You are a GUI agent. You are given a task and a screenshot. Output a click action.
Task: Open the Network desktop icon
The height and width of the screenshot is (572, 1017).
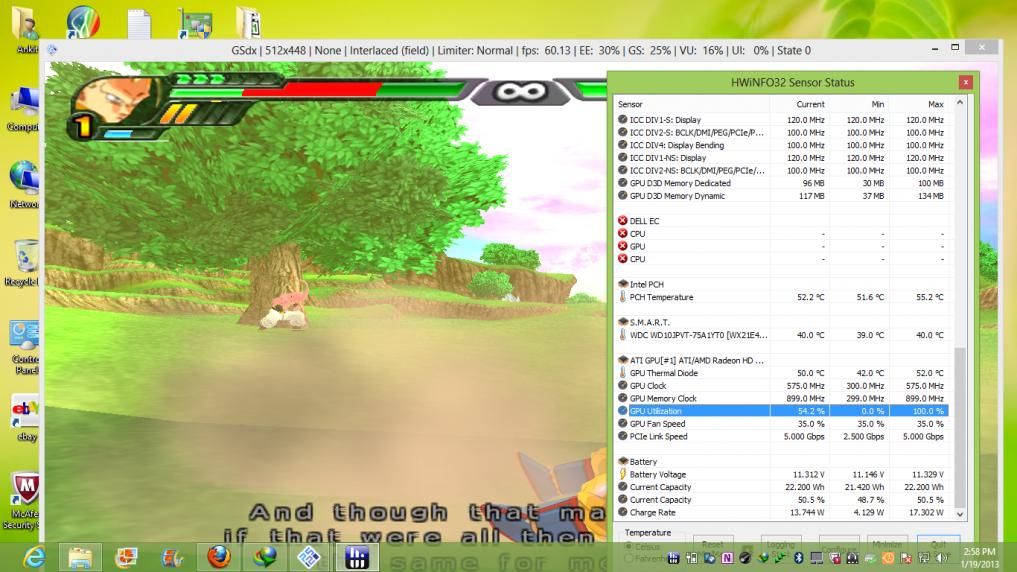point(23,185)
